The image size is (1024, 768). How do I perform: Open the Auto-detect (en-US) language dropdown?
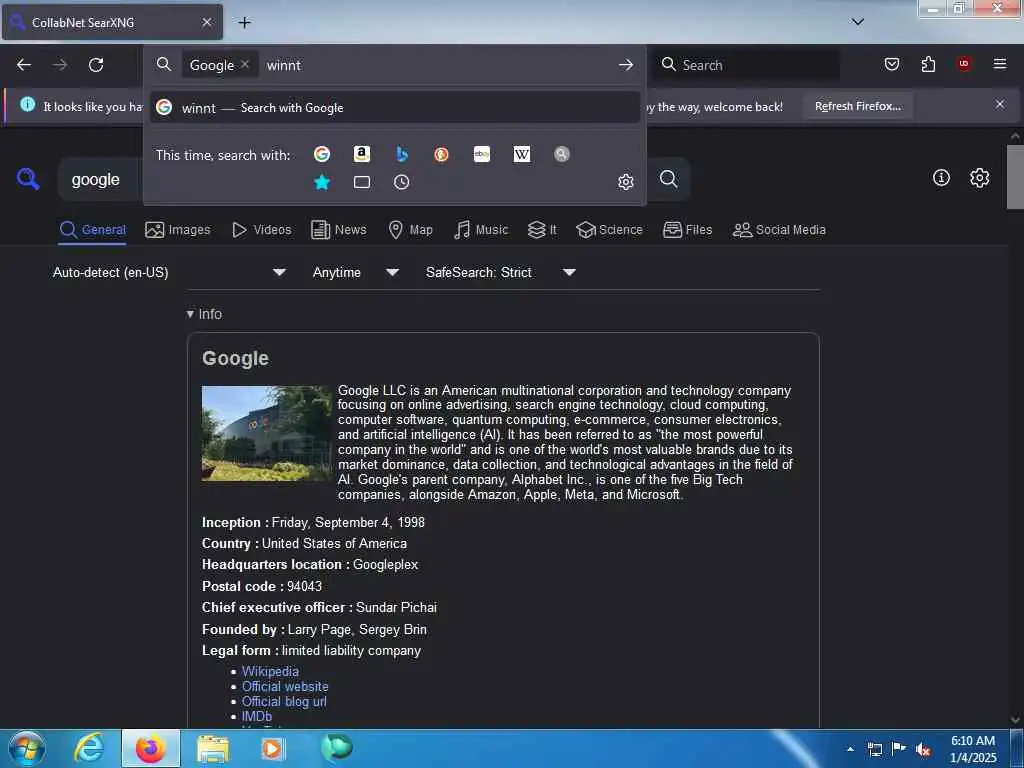click(x=170, y=272)
